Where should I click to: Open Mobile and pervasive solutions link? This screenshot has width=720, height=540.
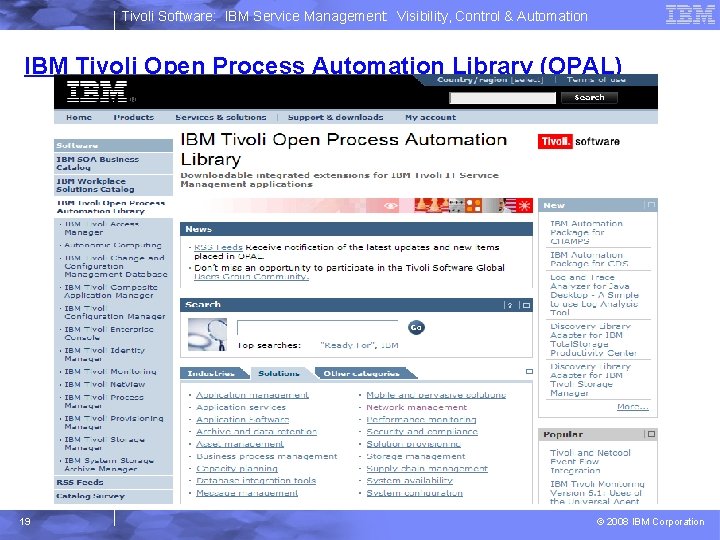436,395
